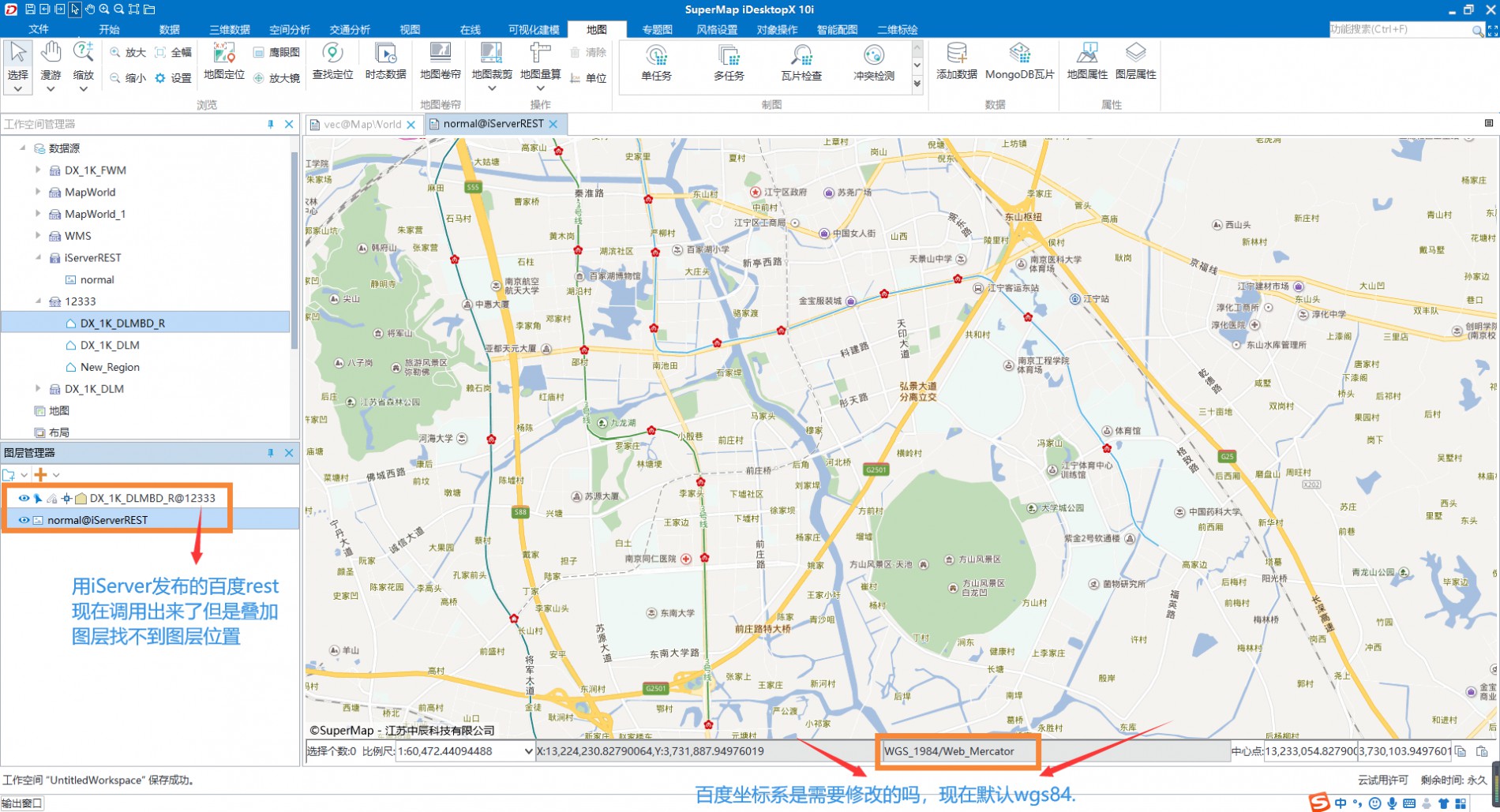
Task: Enable the 放大镜 magnifier
Action: (276, 78)
